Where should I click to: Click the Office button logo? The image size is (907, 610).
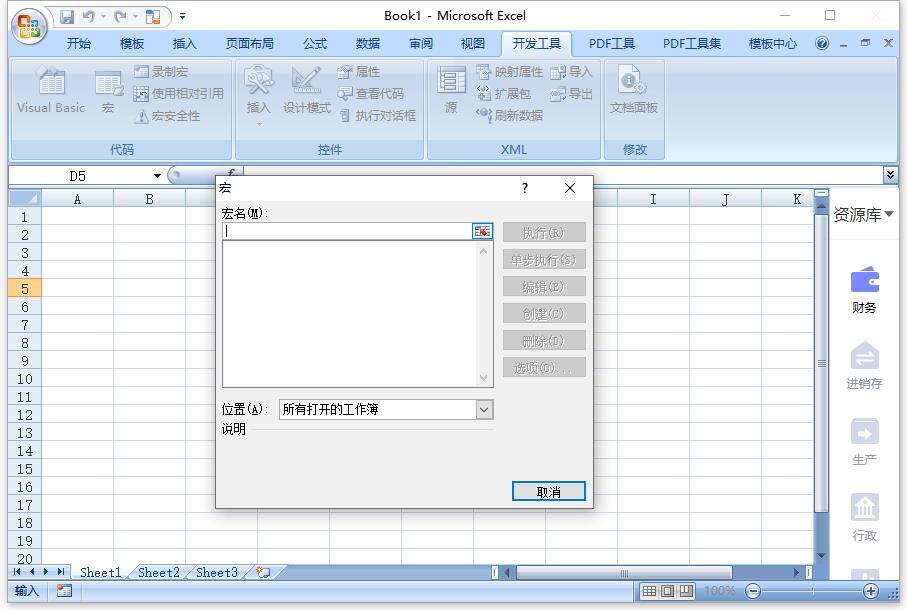[30, 26]
